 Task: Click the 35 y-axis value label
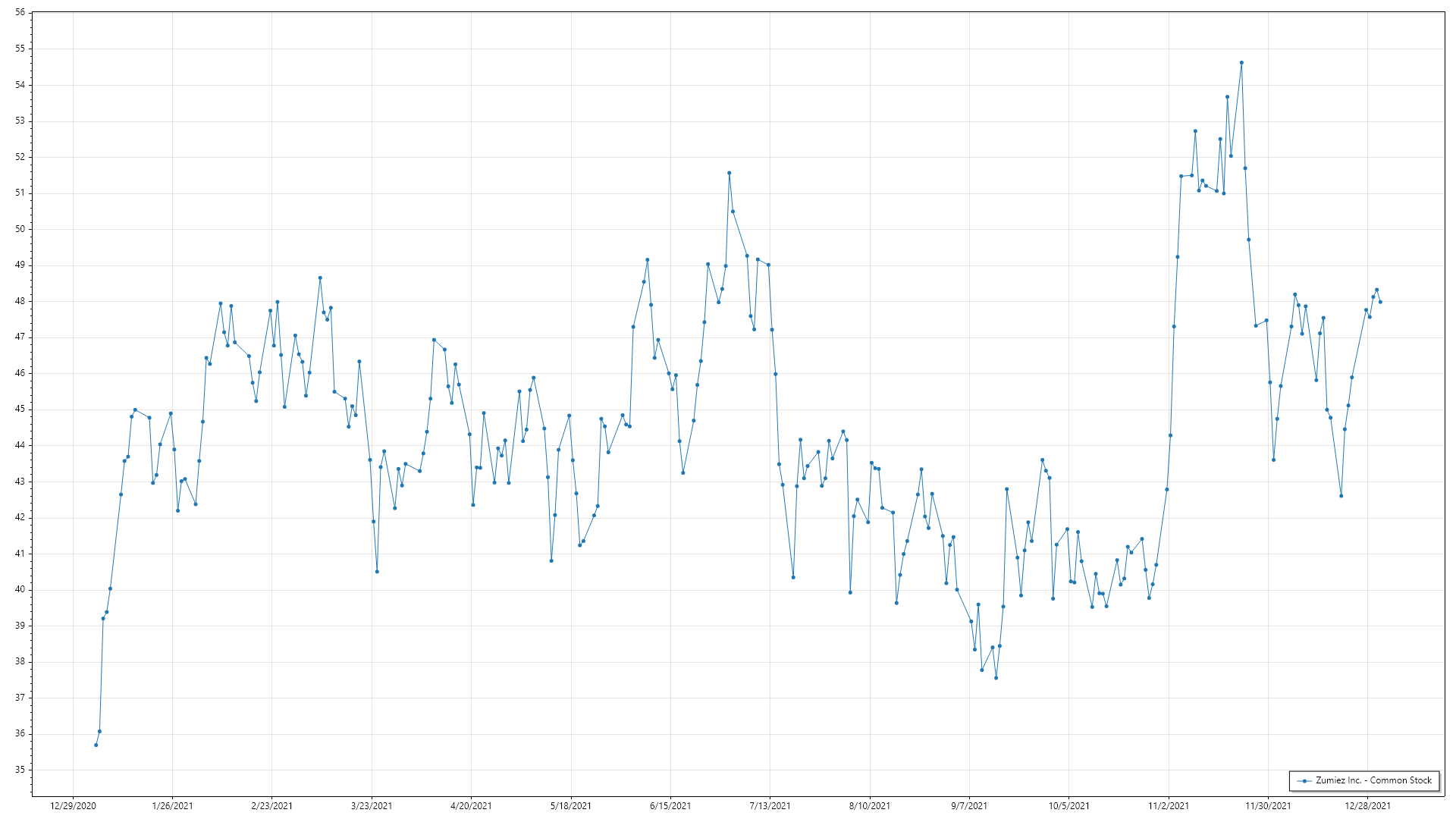coord(20,770)
